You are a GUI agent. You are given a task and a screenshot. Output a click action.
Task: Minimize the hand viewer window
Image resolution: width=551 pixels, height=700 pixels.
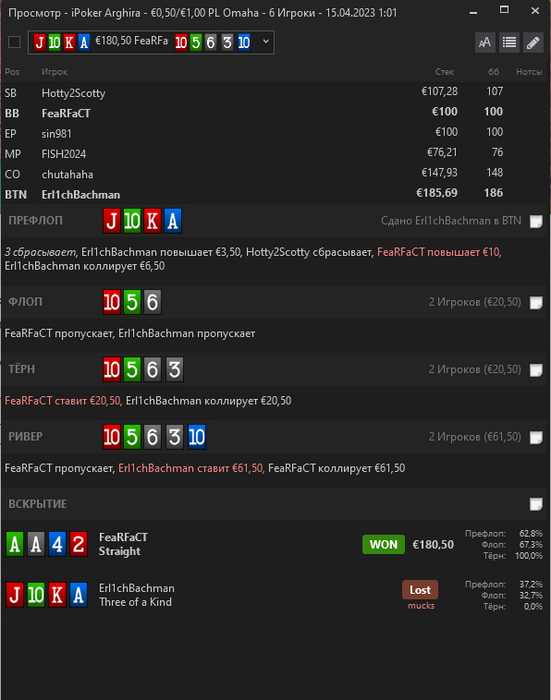pyautogui.click(x=474, y=11)
